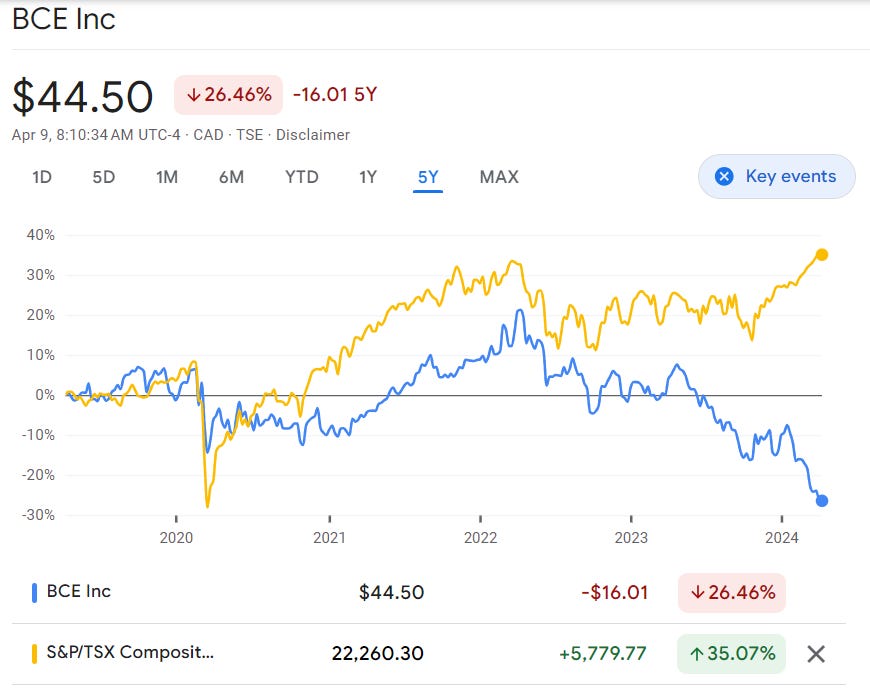Click the -30% y-axis label

[x=38, y=514]
